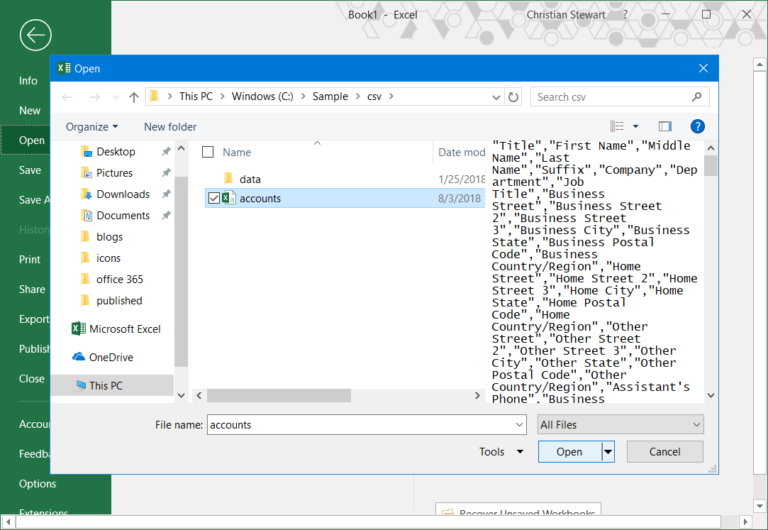The image size is (768, 530).
Task: Click Windows (C:) in the address path
Action: coord(263,96)
